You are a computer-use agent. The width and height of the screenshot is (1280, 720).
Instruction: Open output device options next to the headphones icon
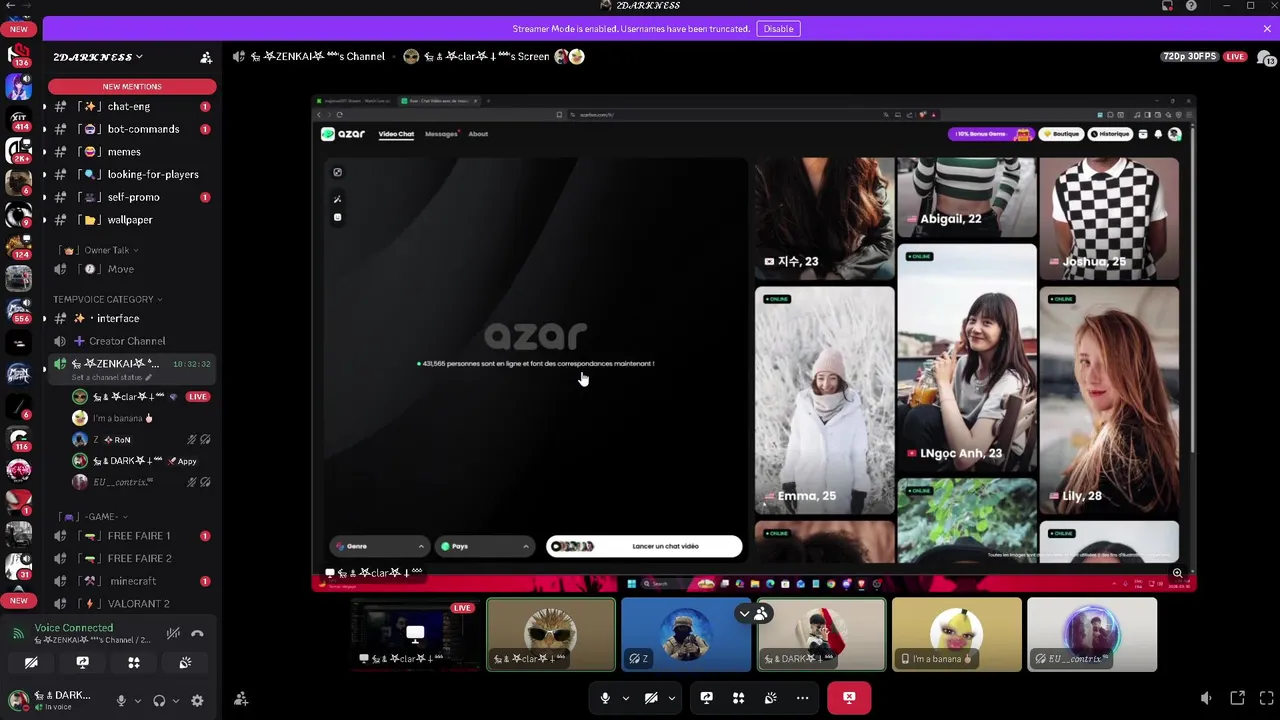[x=176, y=701]
